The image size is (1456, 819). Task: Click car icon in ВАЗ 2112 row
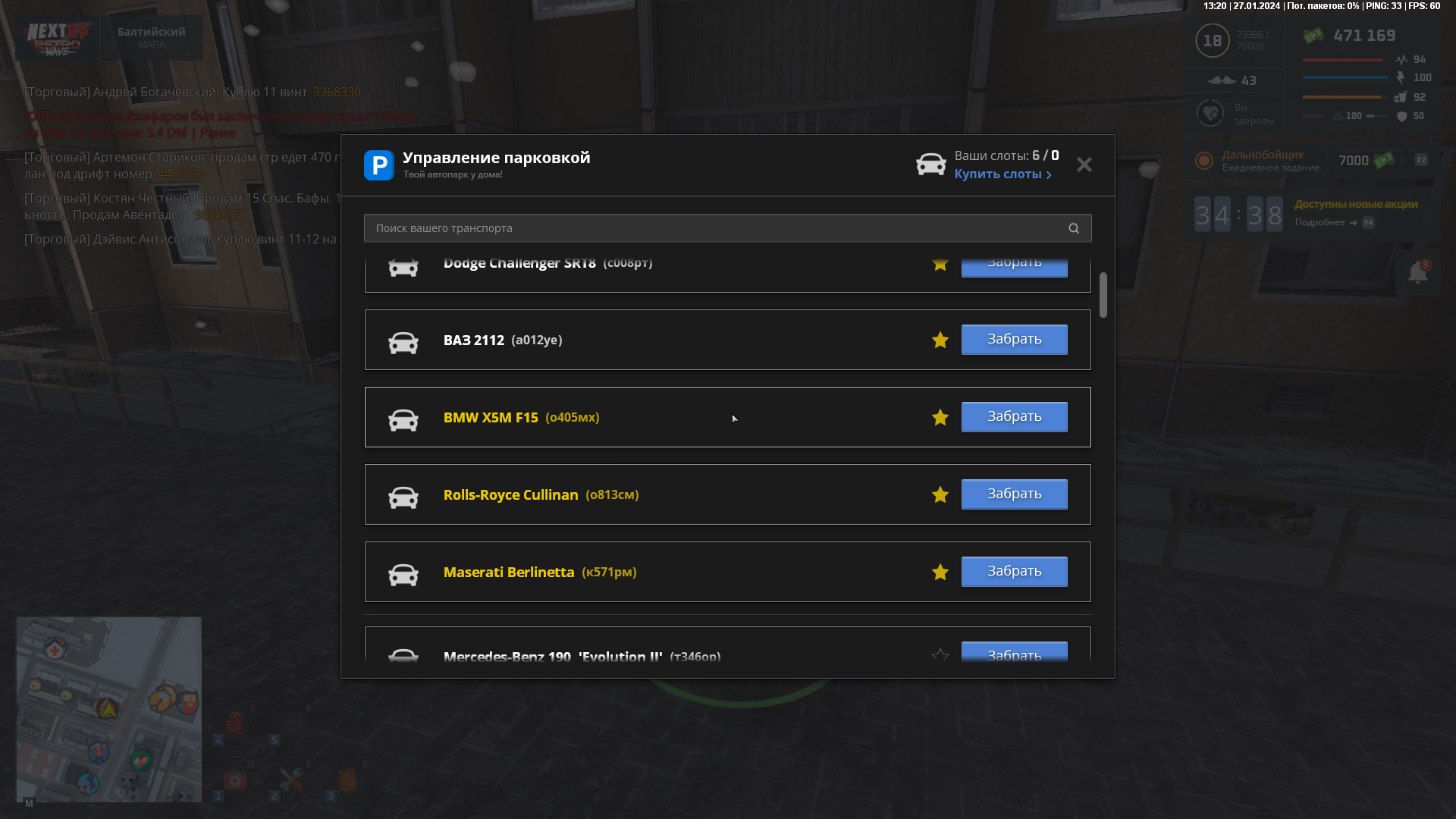tap(403, 342)
